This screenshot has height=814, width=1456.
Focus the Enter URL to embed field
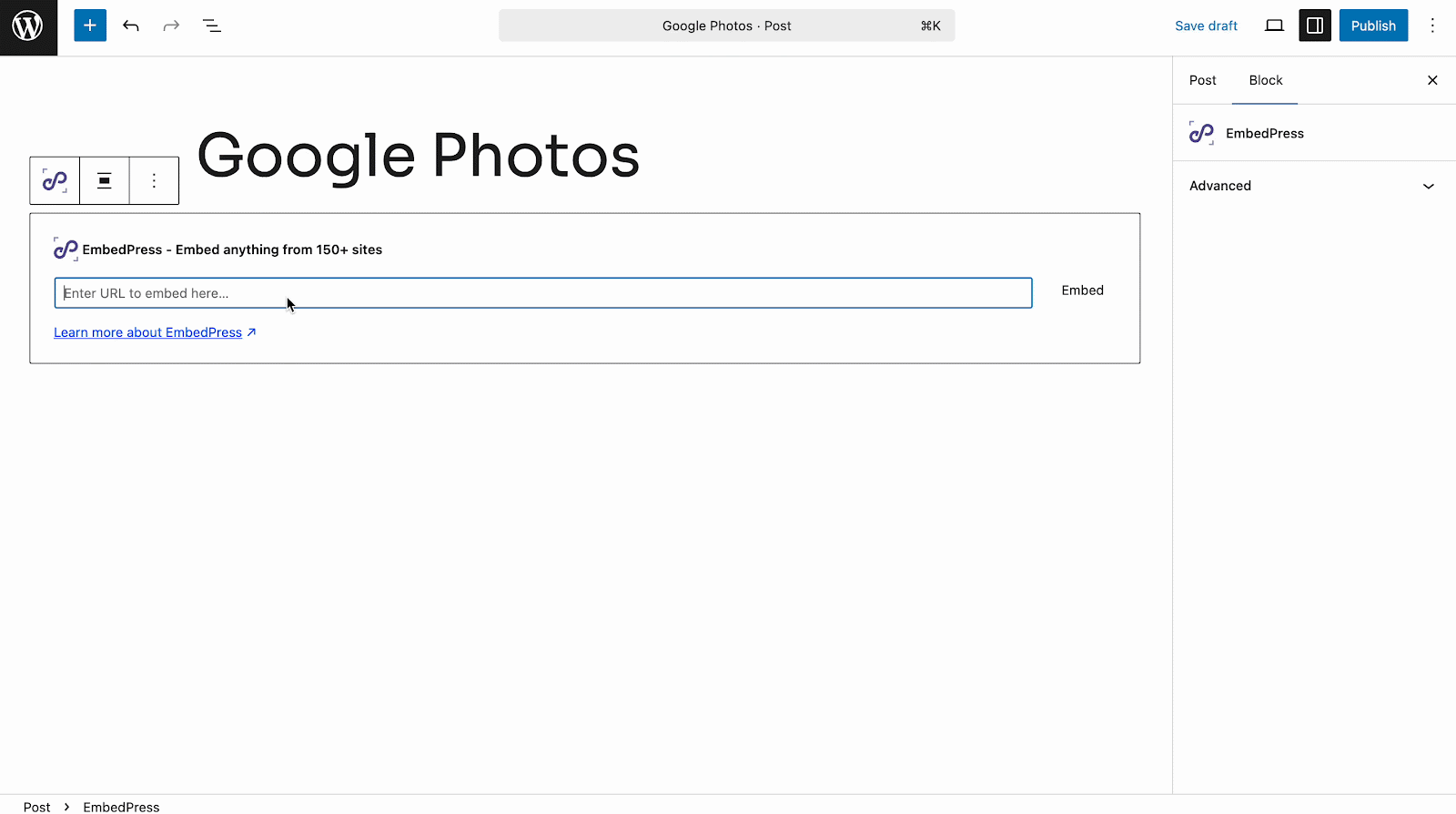[543, 293]
